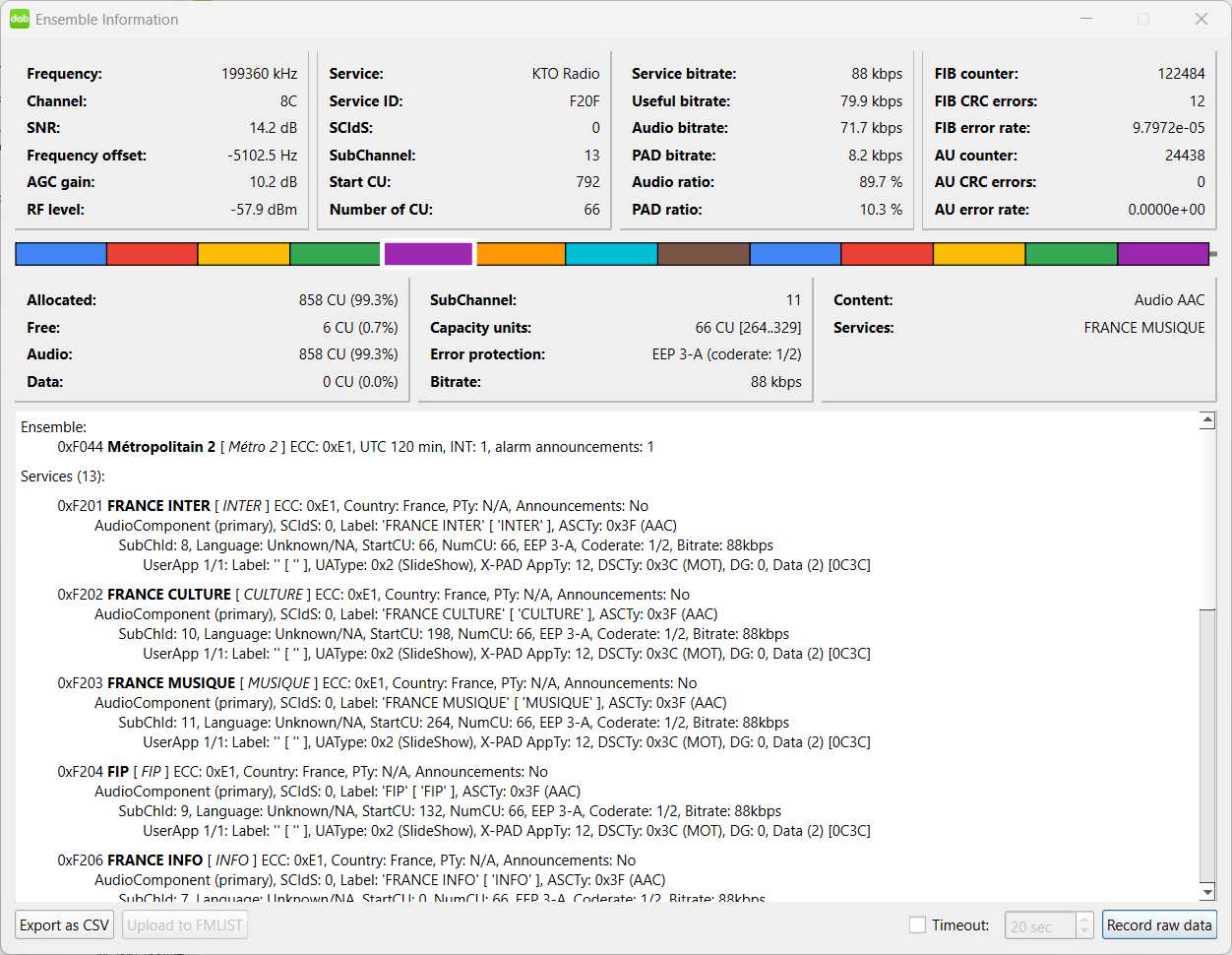Click the Start CU value 792

[x=588, y=182]
